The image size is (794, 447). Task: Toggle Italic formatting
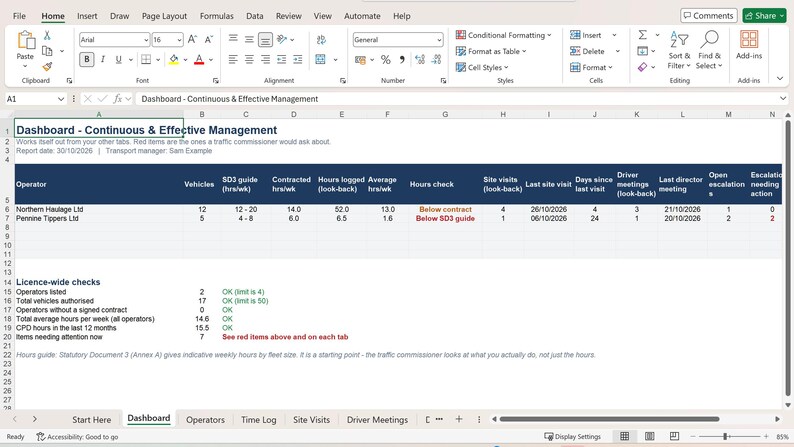tap(103, 60)
